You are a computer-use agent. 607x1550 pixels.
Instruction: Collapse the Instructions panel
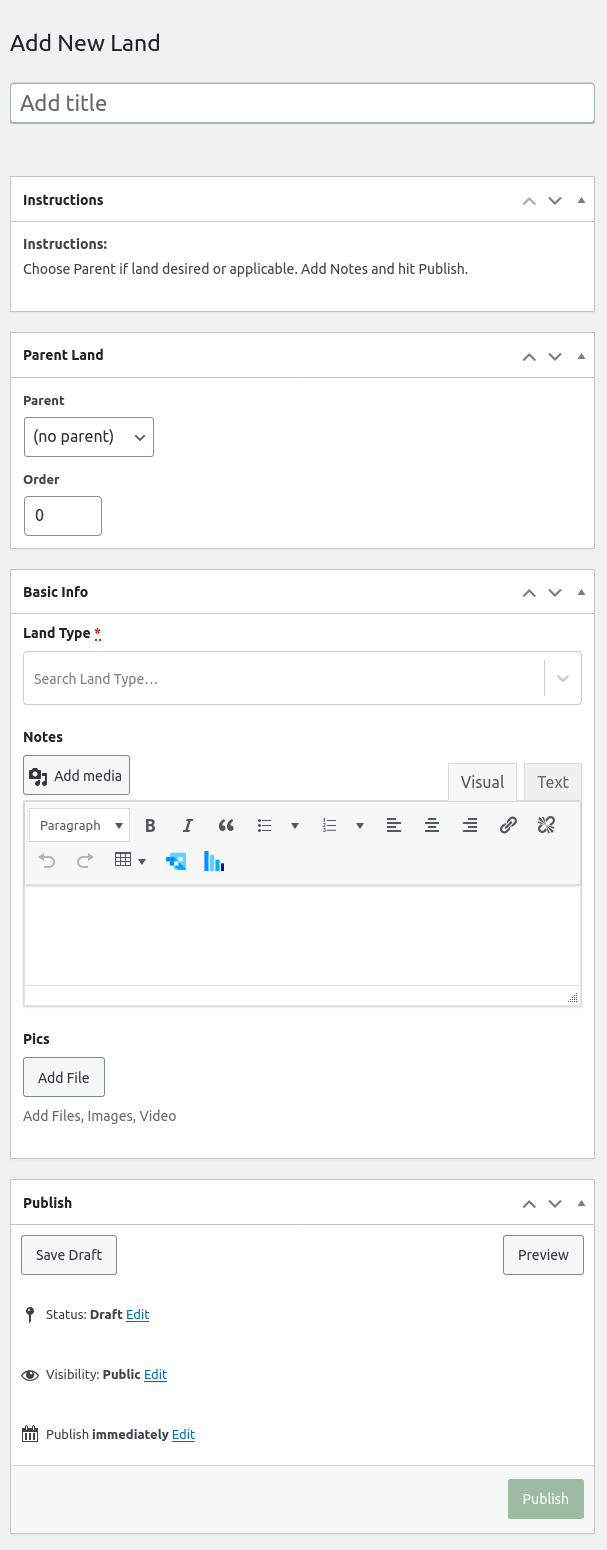tap(582, 200)
